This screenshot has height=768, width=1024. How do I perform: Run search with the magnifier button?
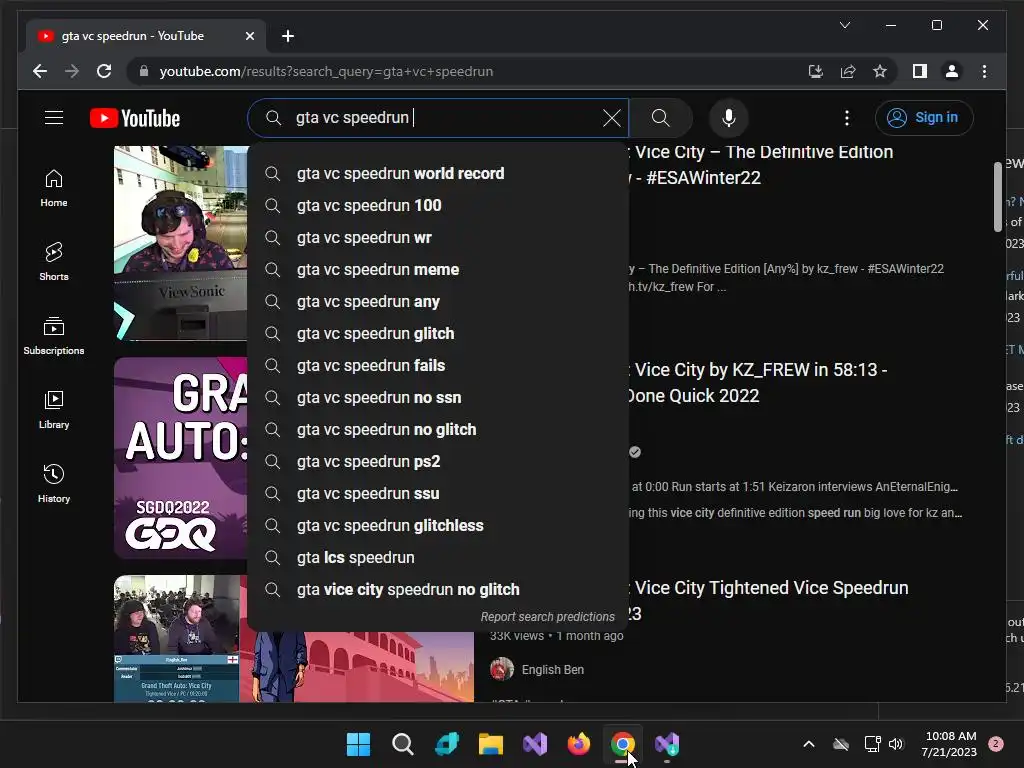click(660, 118)
